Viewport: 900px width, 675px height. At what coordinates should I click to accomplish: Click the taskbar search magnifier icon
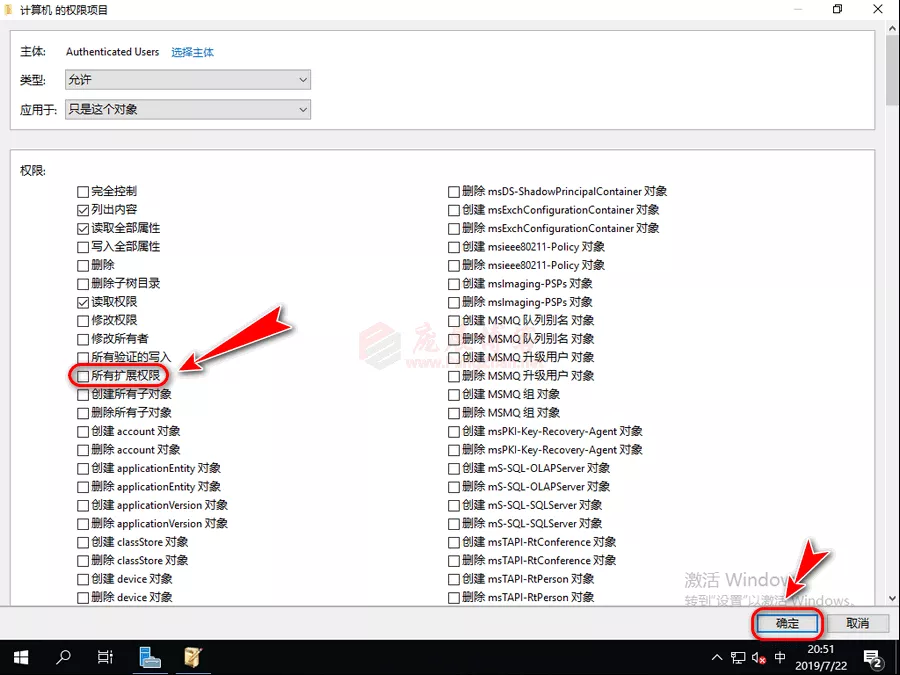(x=64, y=657)
